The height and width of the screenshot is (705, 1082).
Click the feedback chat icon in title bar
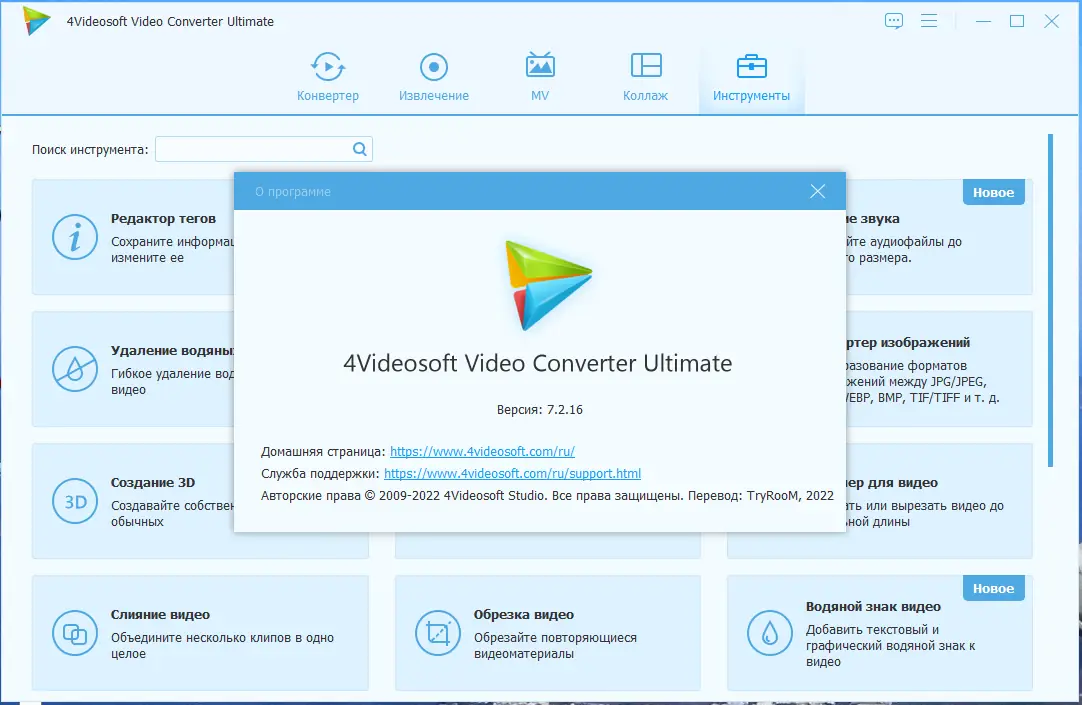[894, 21]
